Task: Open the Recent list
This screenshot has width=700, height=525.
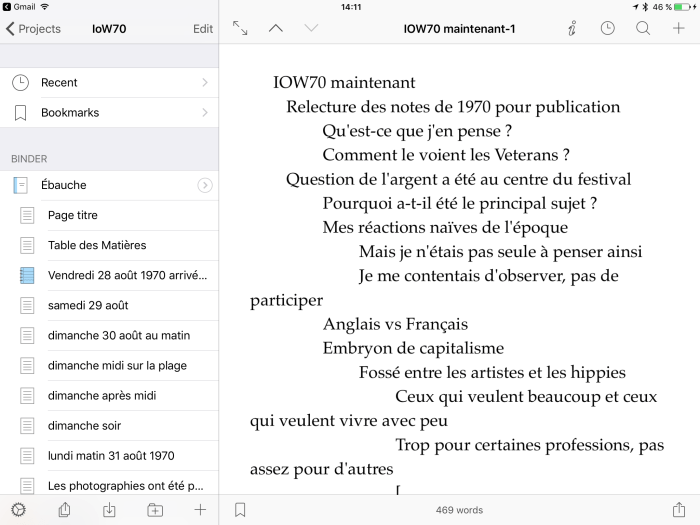Action: click(109, 83)
